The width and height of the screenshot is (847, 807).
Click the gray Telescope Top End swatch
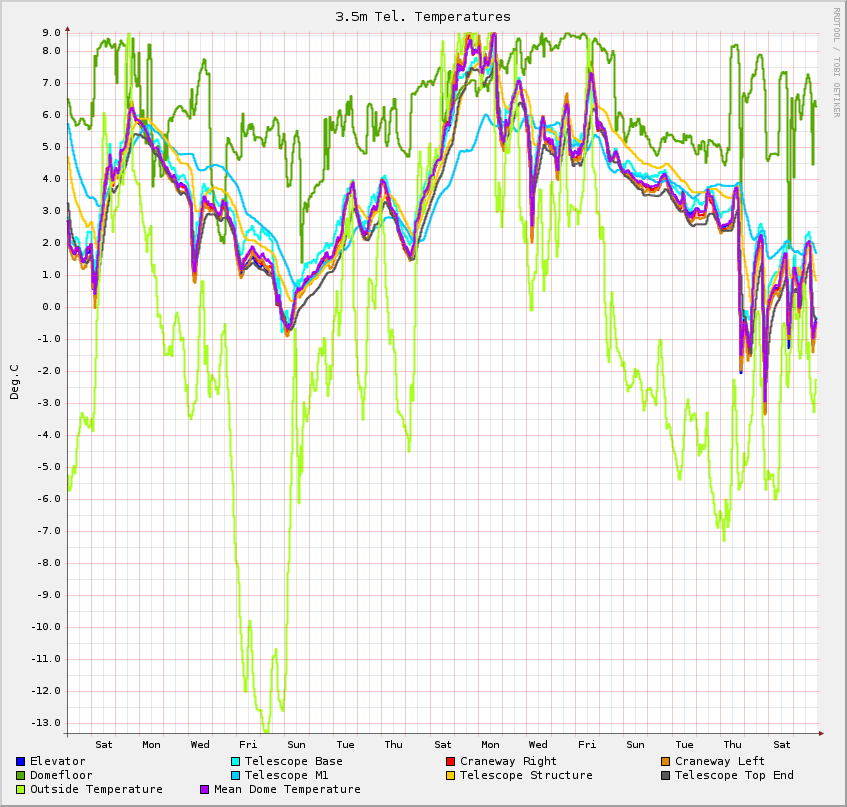665,775
